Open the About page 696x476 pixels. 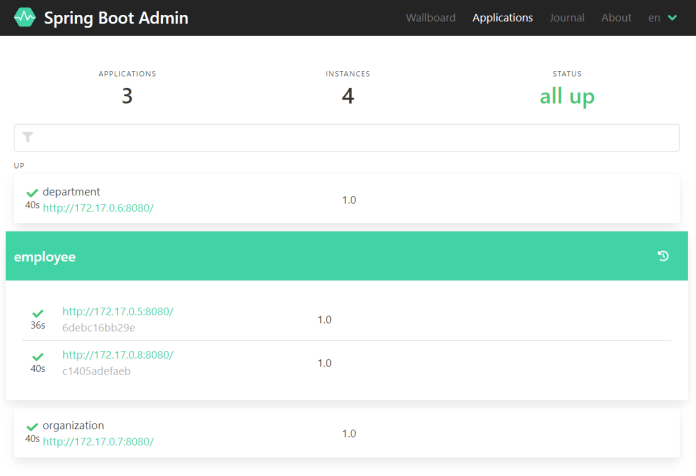(616, 18)
